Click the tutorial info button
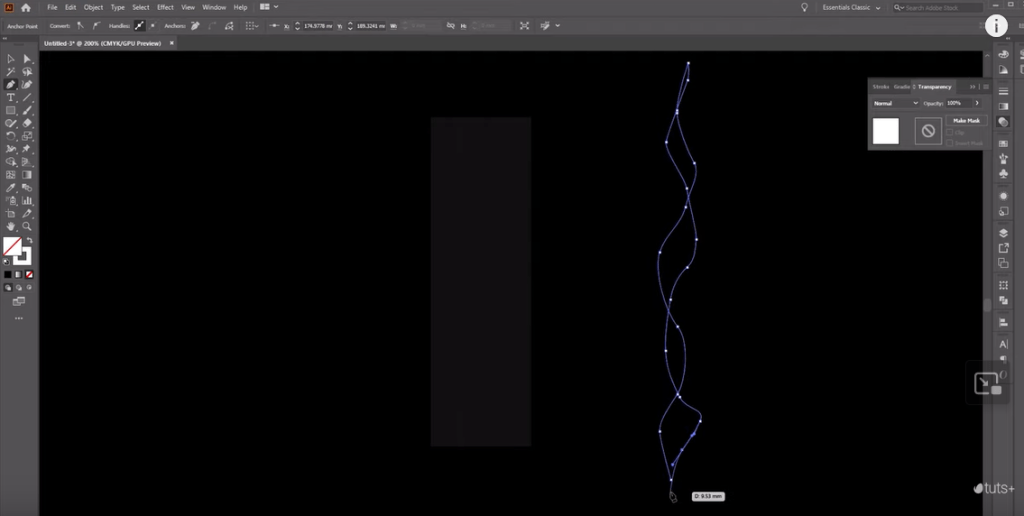Image resolution: width=1024 pixels, height=516 pixels. 999,26
